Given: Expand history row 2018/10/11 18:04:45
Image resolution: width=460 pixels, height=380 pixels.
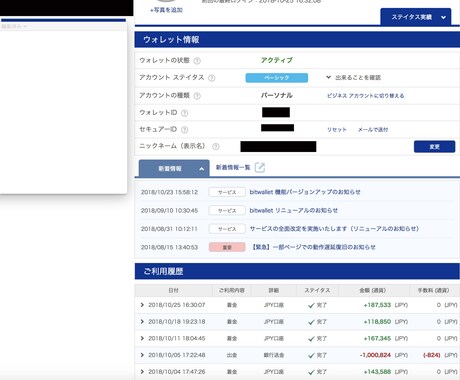Looking at the screenshot, I should click(142, 338).
